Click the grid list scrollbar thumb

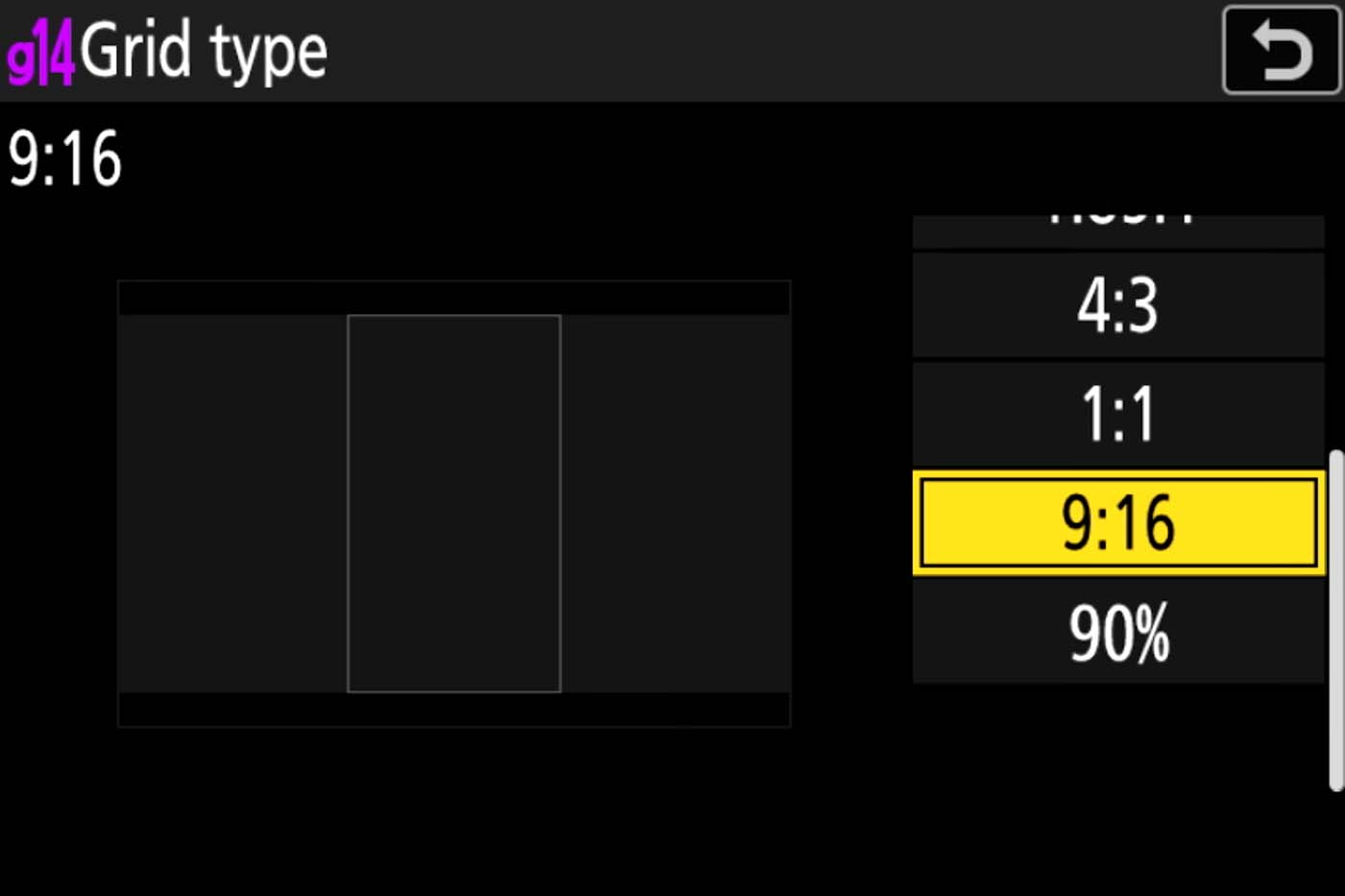click(1335, 619)
